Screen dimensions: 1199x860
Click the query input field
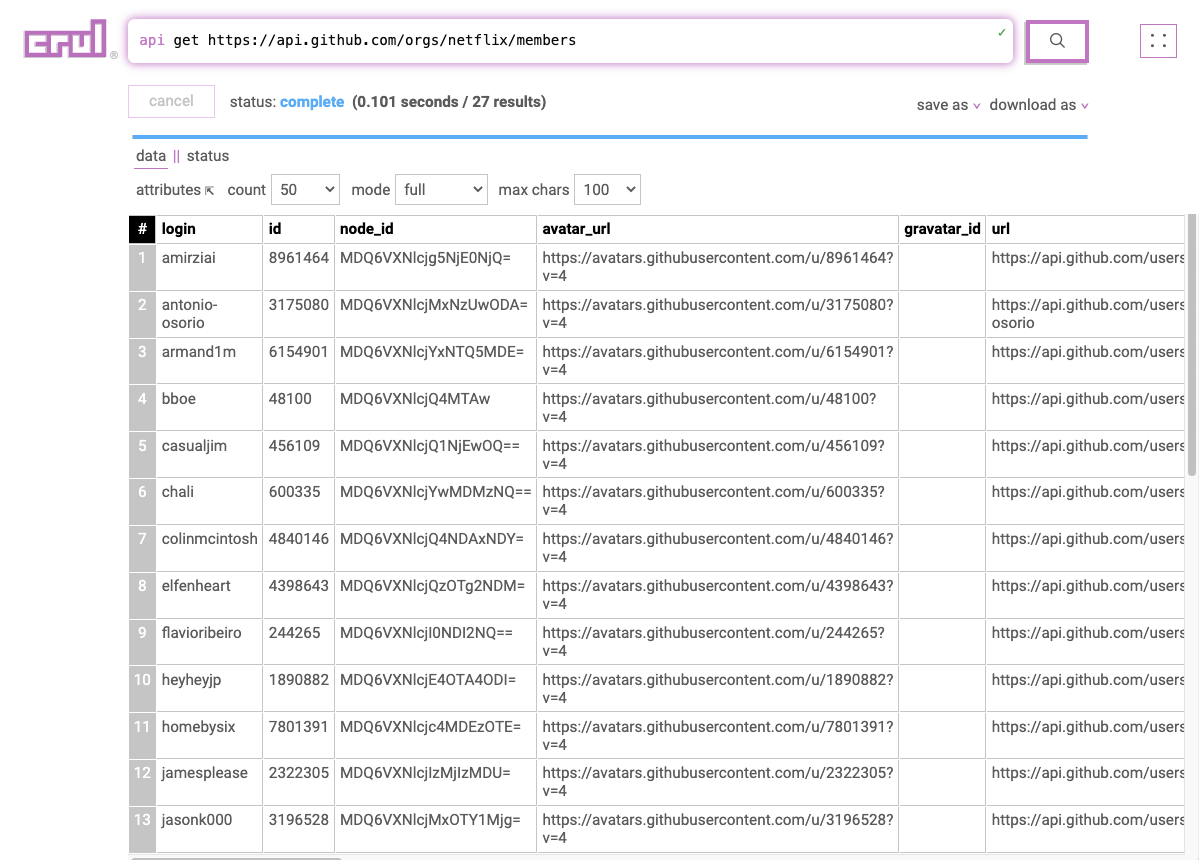pos(570,41)
